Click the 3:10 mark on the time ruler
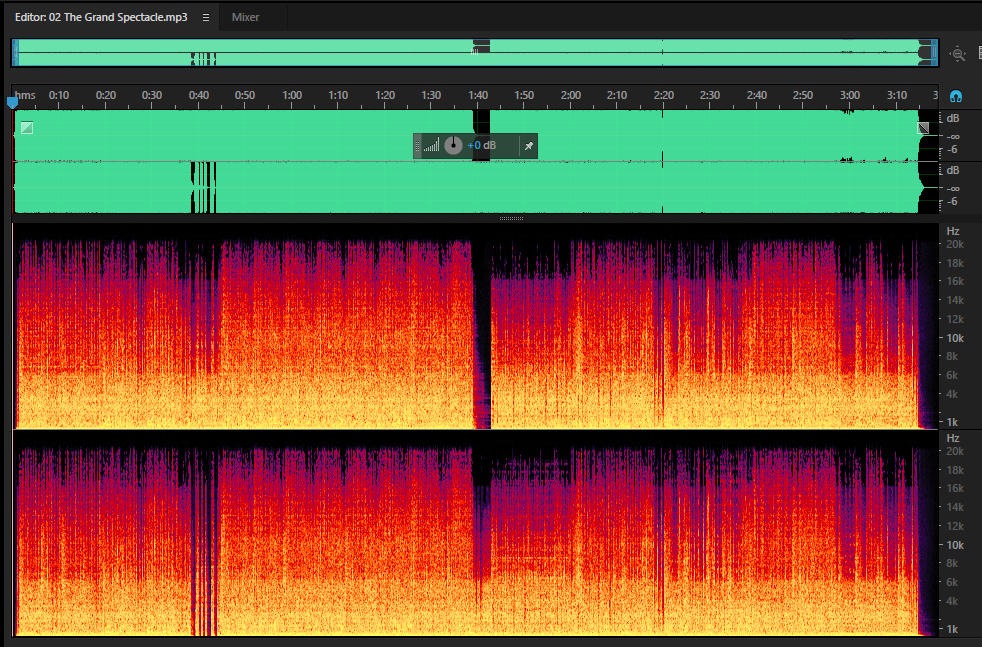 pyautogui.click(x=897, y=95)
